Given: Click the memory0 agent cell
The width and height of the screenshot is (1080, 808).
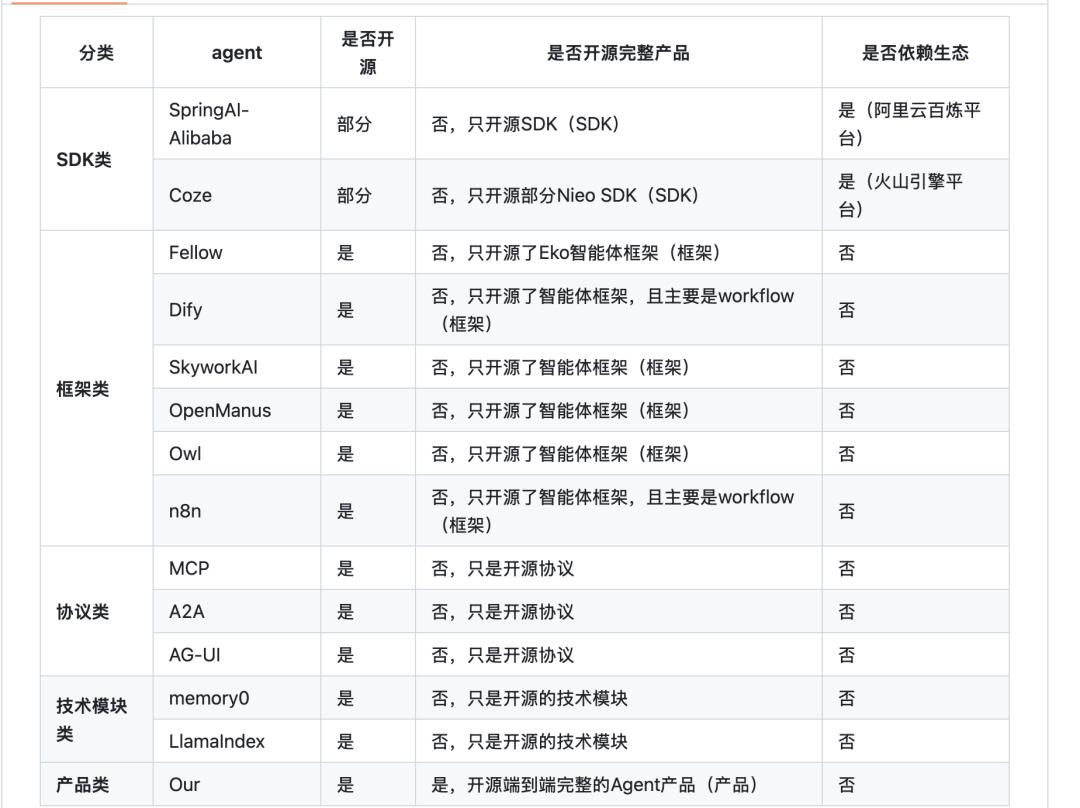Looking at the screenshot, I should click(x=236, y=698).
